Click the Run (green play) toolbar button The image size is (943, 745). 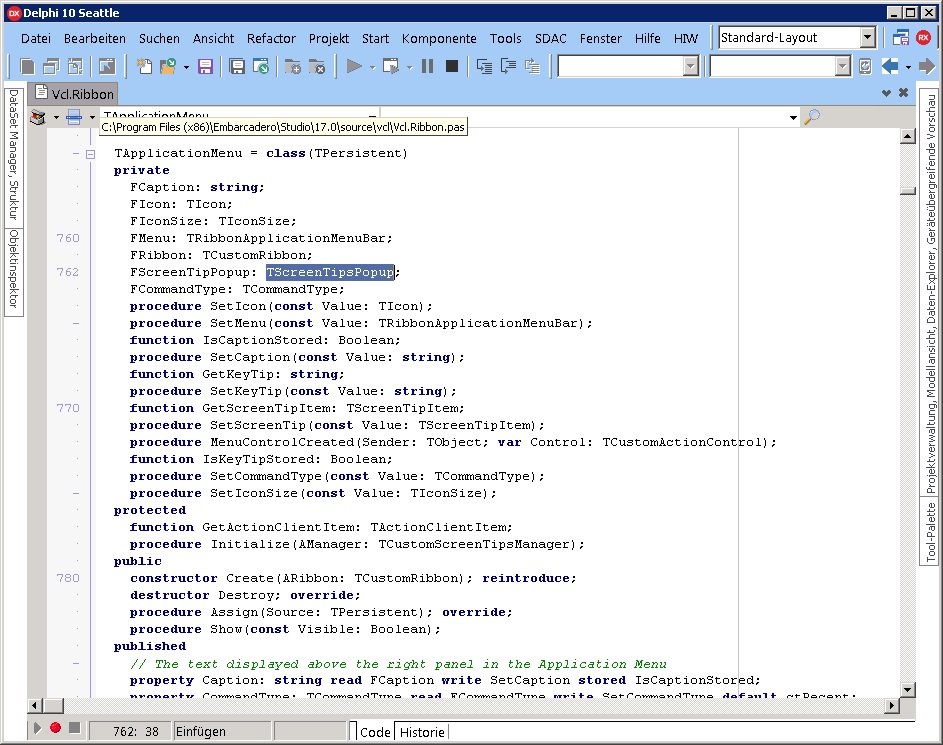coord(354,67)
